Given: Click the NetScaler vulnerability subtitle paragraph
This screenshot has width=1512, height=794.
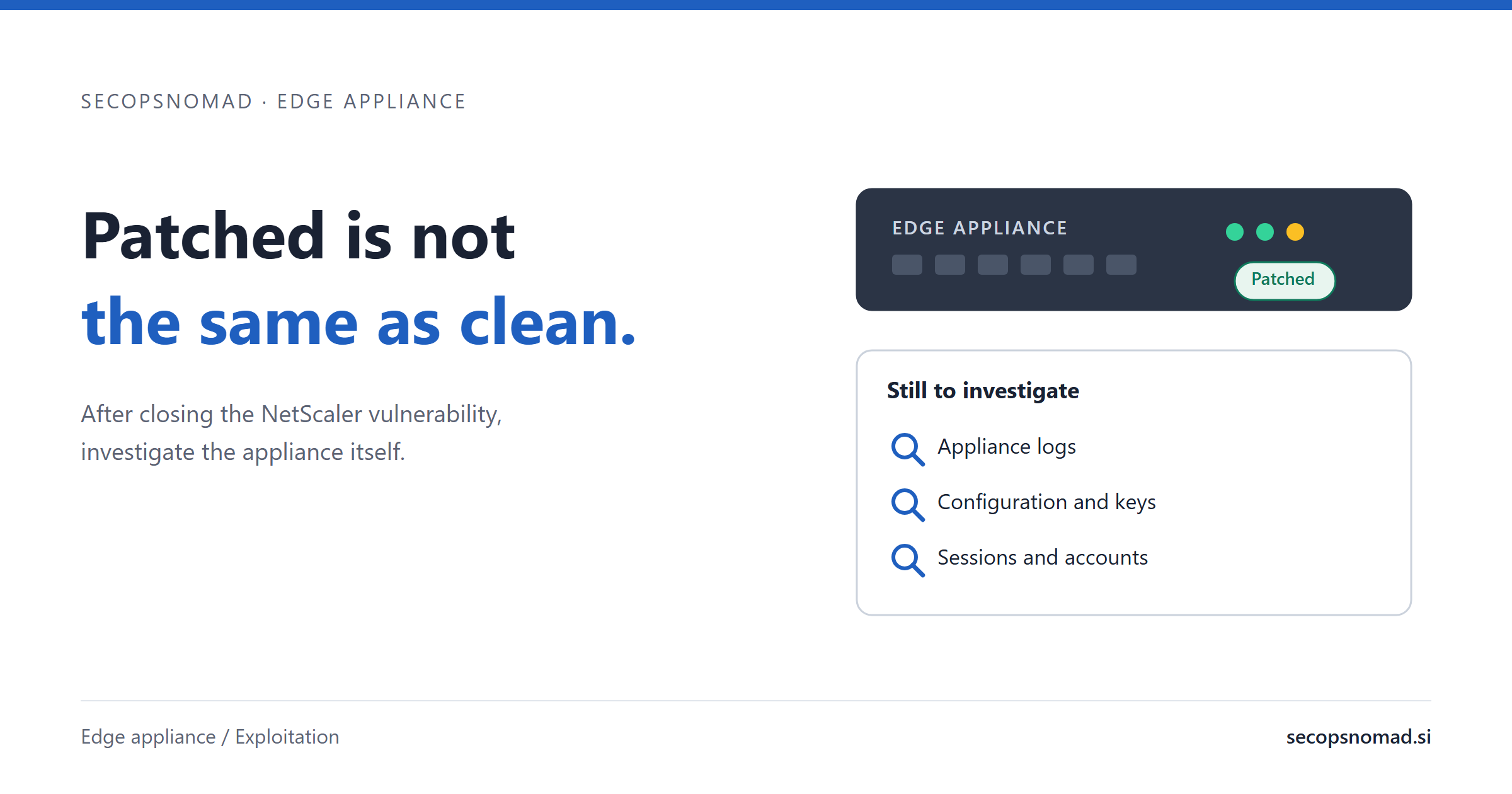Looking at the screenshot, I should point(291,433).
